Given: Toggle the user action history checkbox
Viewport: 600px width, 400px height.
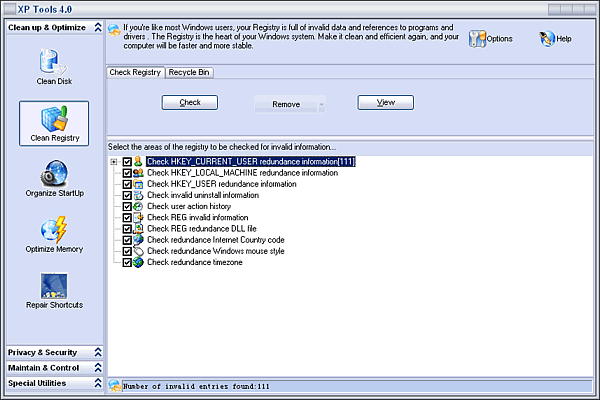Looking at the screenshot, I should pyautogui.click(x=127, y=207).
